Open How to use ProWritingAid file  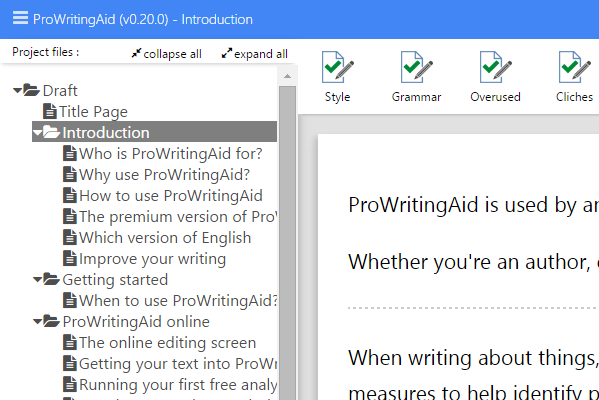(171, 196)
